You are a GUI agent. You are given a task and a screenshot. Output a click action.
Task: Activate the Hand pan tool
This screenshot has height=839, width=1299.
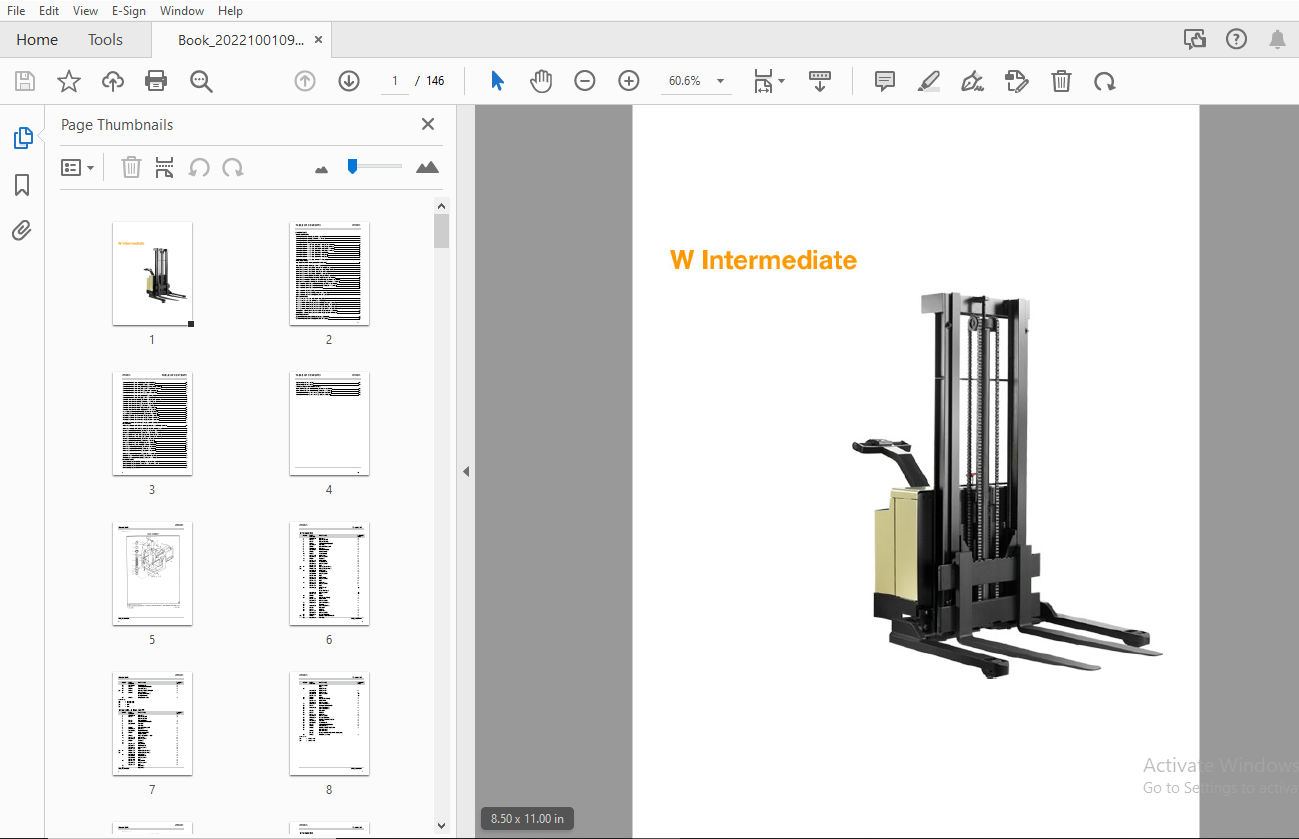(x=541, y=81)
